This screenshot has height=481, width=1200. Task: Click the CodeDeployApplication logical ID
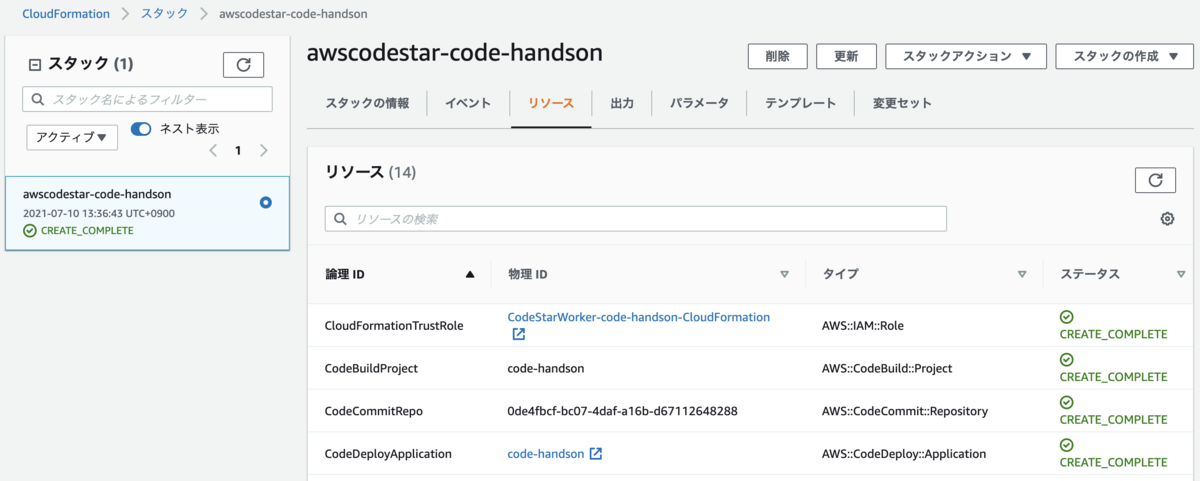pyautogui.click(x=388, y=454)
